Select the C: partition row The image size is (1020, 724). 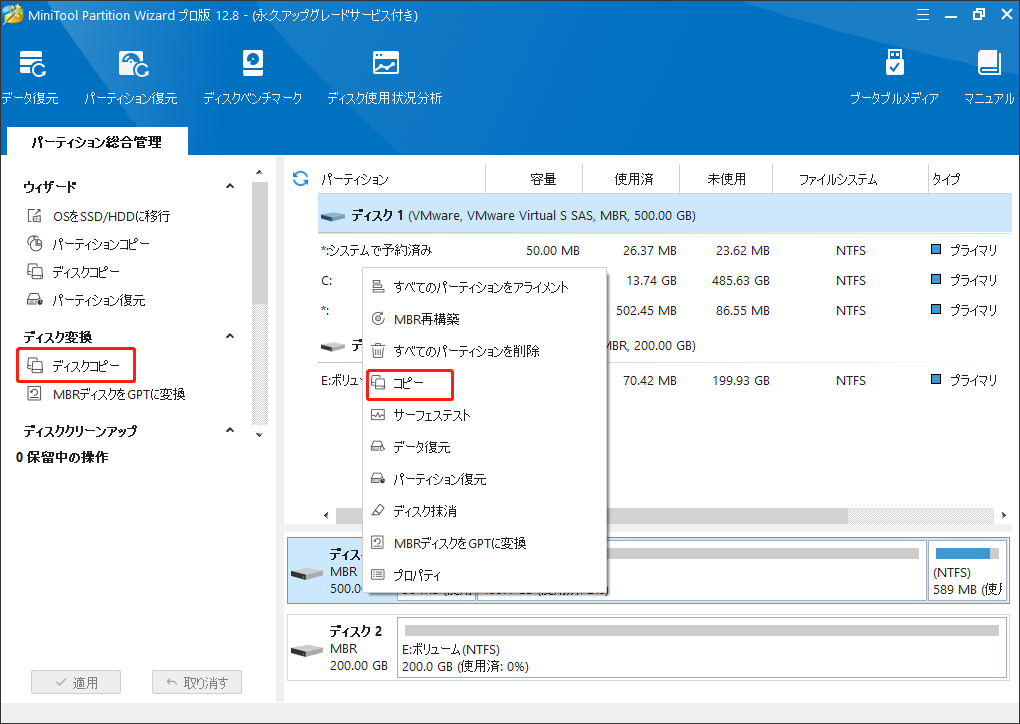click(327, 280)
